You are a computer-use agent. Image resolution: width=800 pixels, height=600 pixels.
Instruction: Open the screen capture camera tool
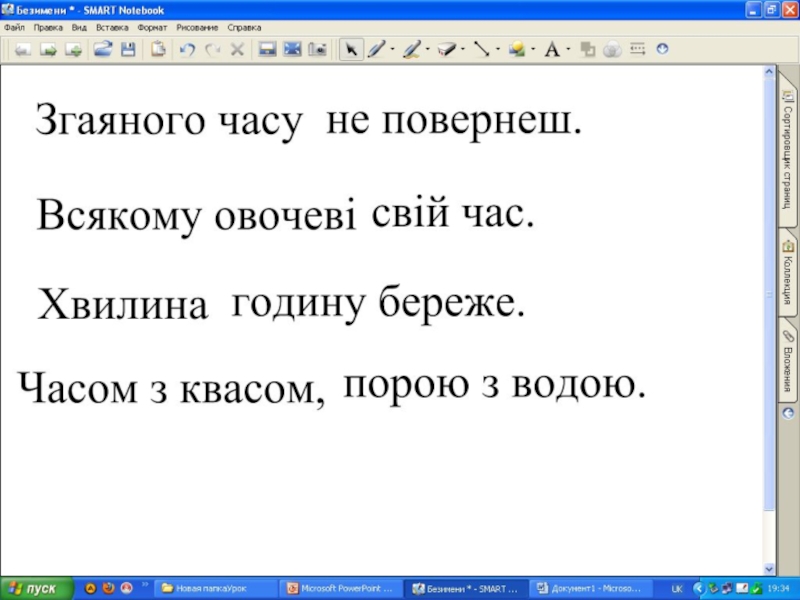318,49
